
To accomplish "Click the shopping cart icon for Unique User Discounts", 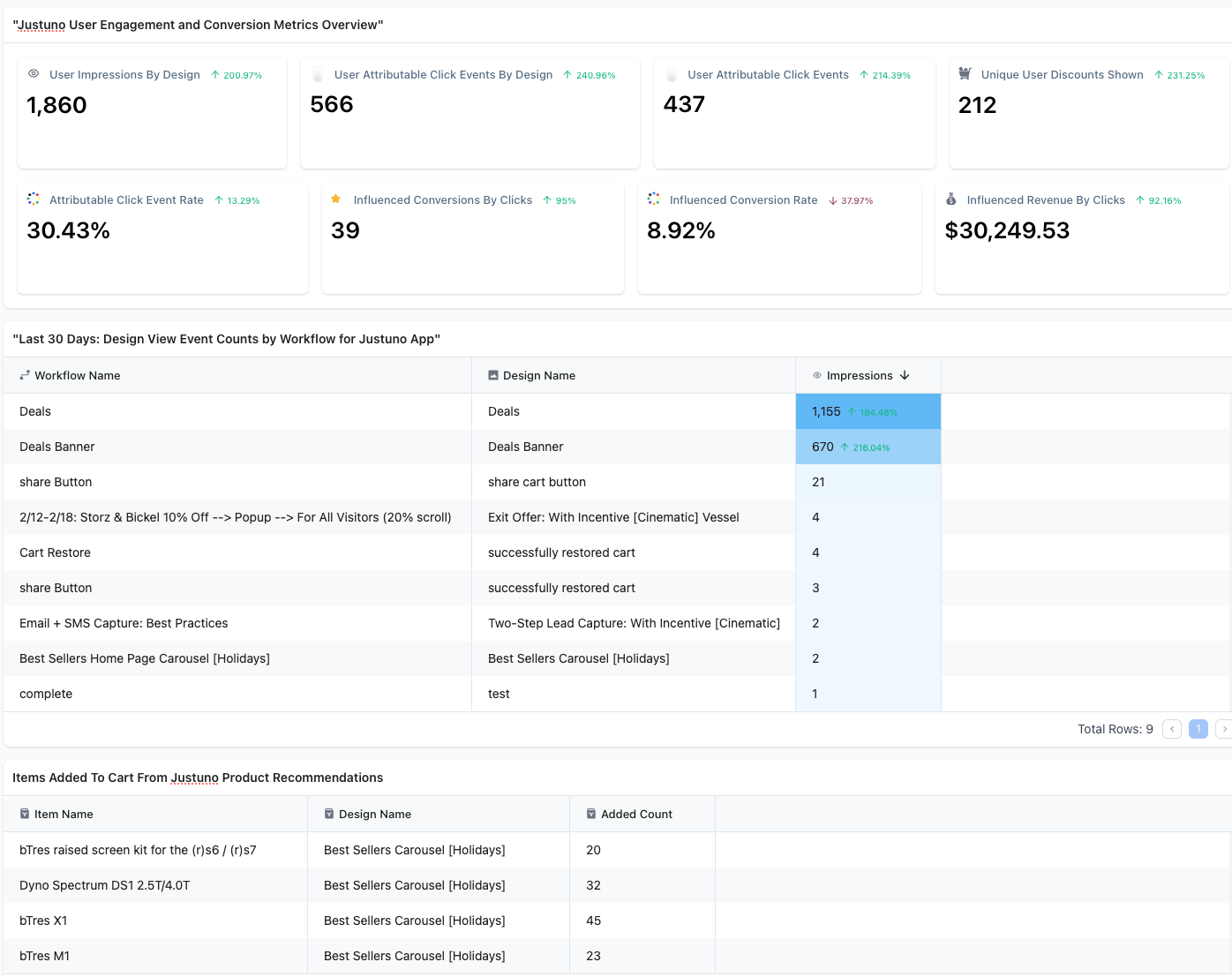I will tap(965, 74).
